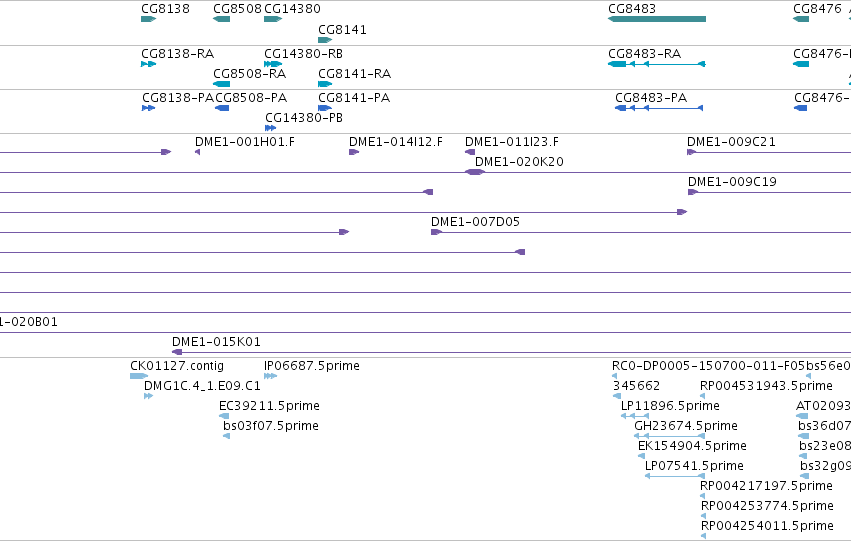Click protein CG8138-PA label
851x541 pixels.
pyautogui.click(x=178, y=98)
